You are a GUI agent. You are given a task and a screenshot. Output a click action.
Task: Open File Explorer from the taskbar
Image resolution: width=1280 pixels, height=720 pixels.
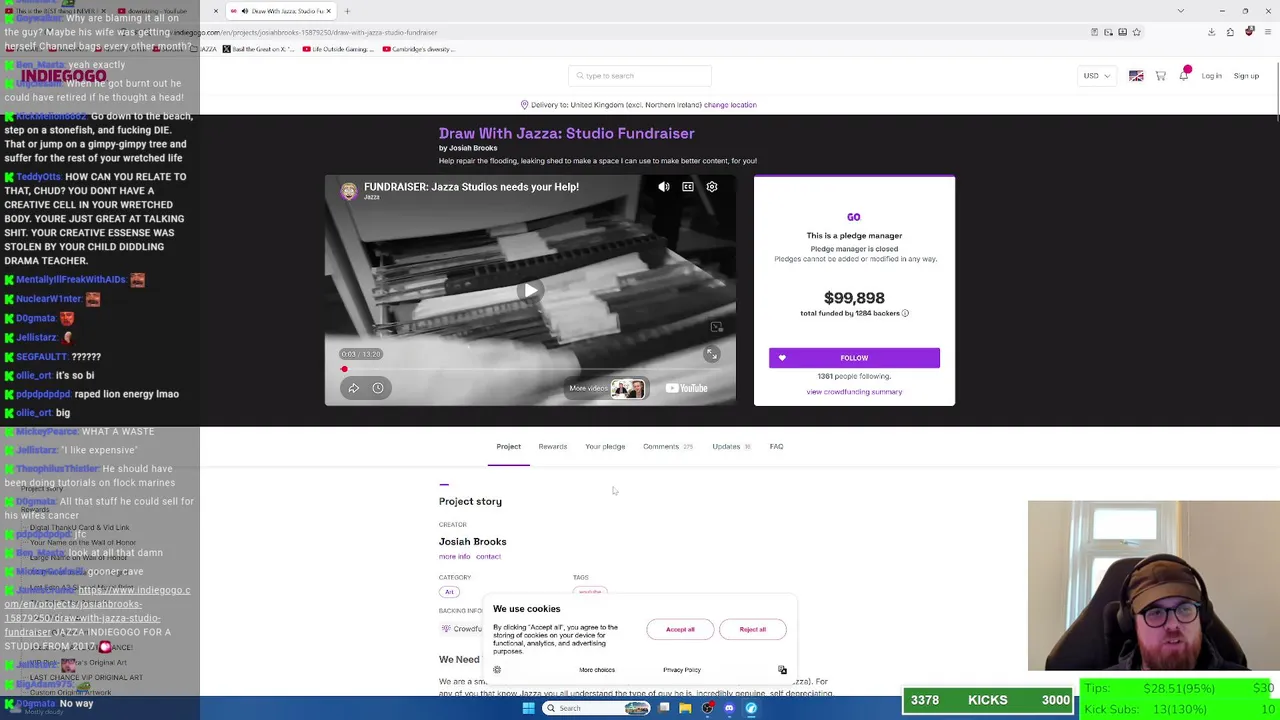[x=685, y=708]
